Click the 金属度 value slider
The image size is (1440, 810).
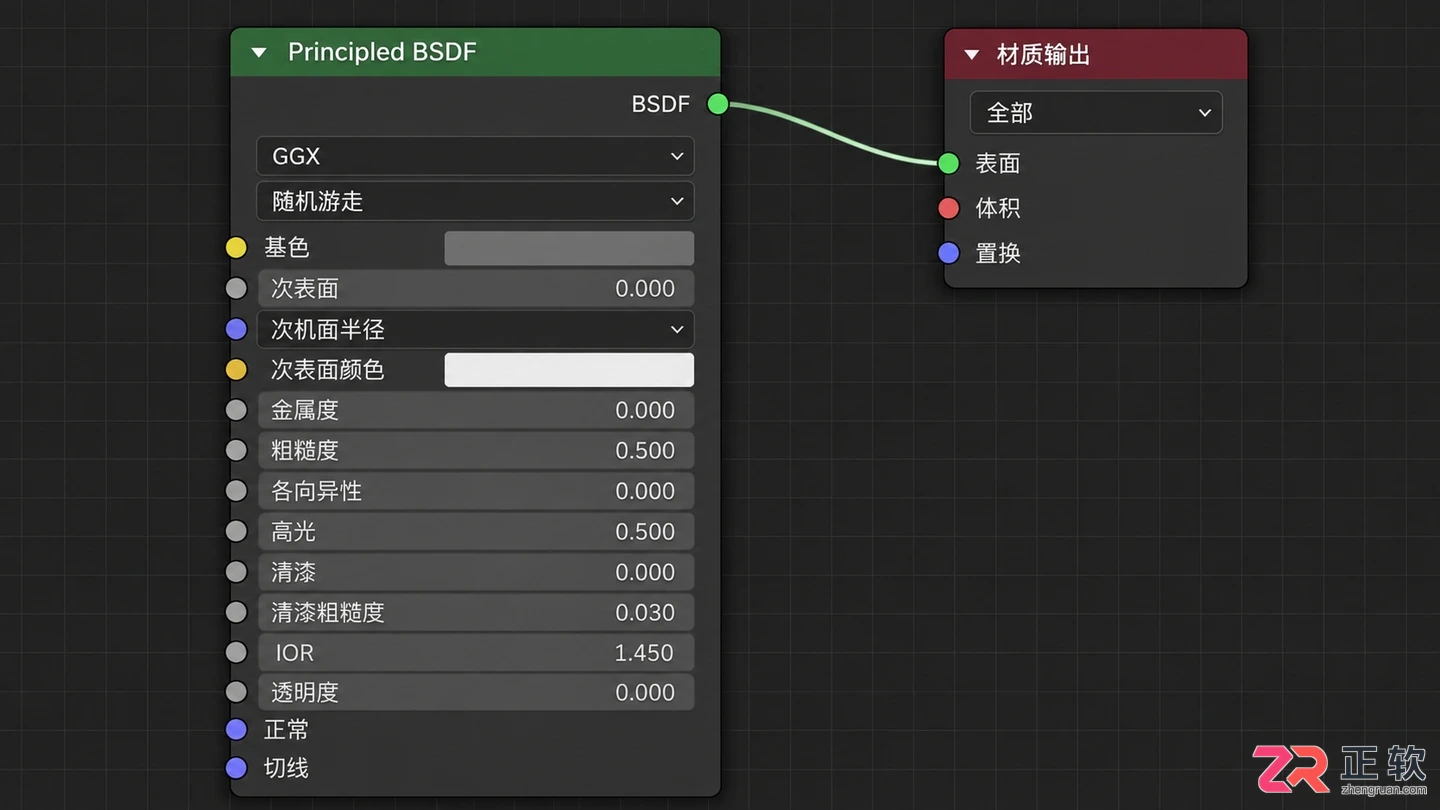pos(475,410)
